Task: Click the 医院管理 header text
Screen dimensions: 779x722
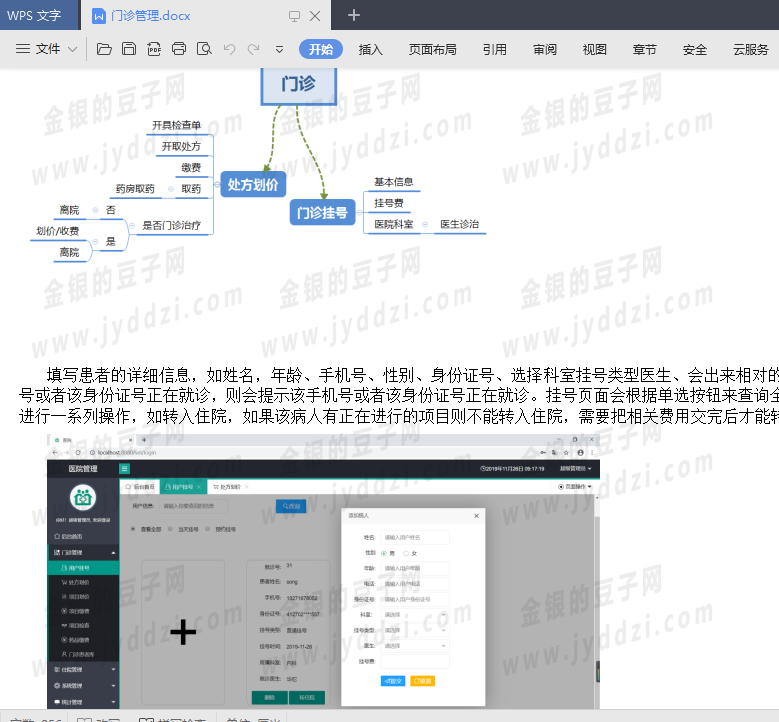Action: [x=83, y=469]
